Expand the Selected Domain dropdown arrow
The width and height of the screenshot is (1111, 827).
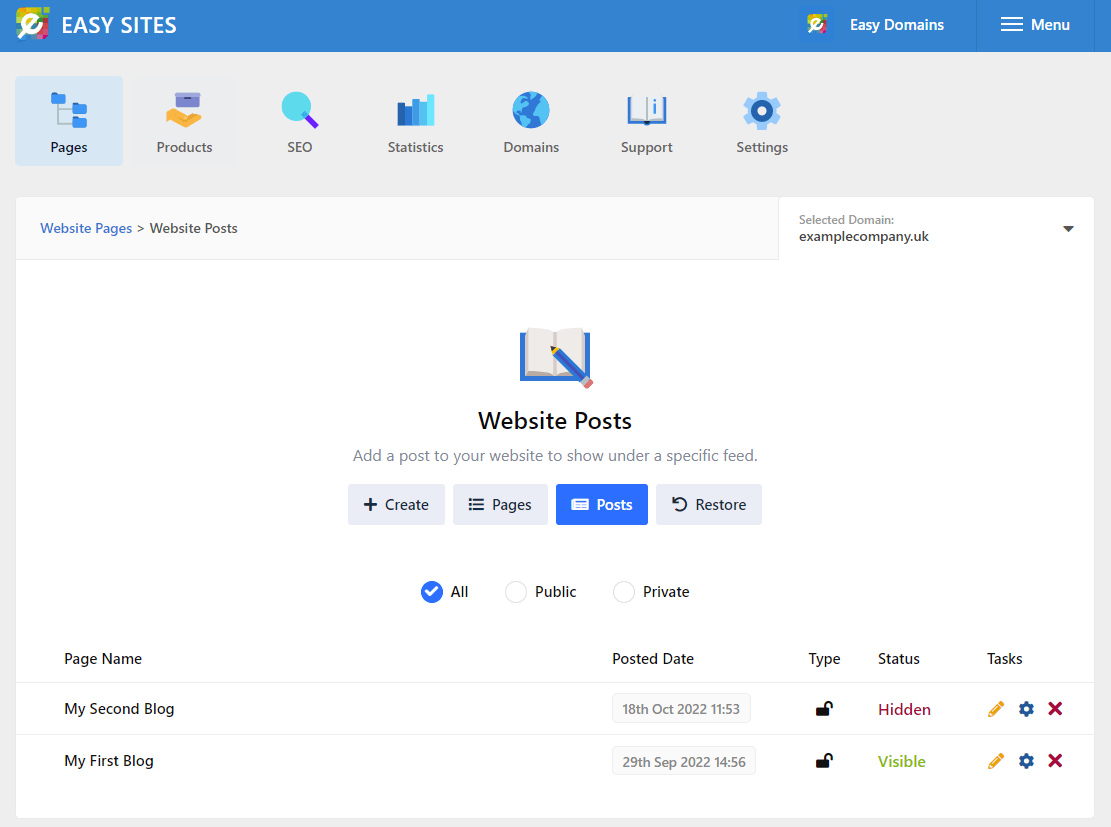(x=1068, y=229)
